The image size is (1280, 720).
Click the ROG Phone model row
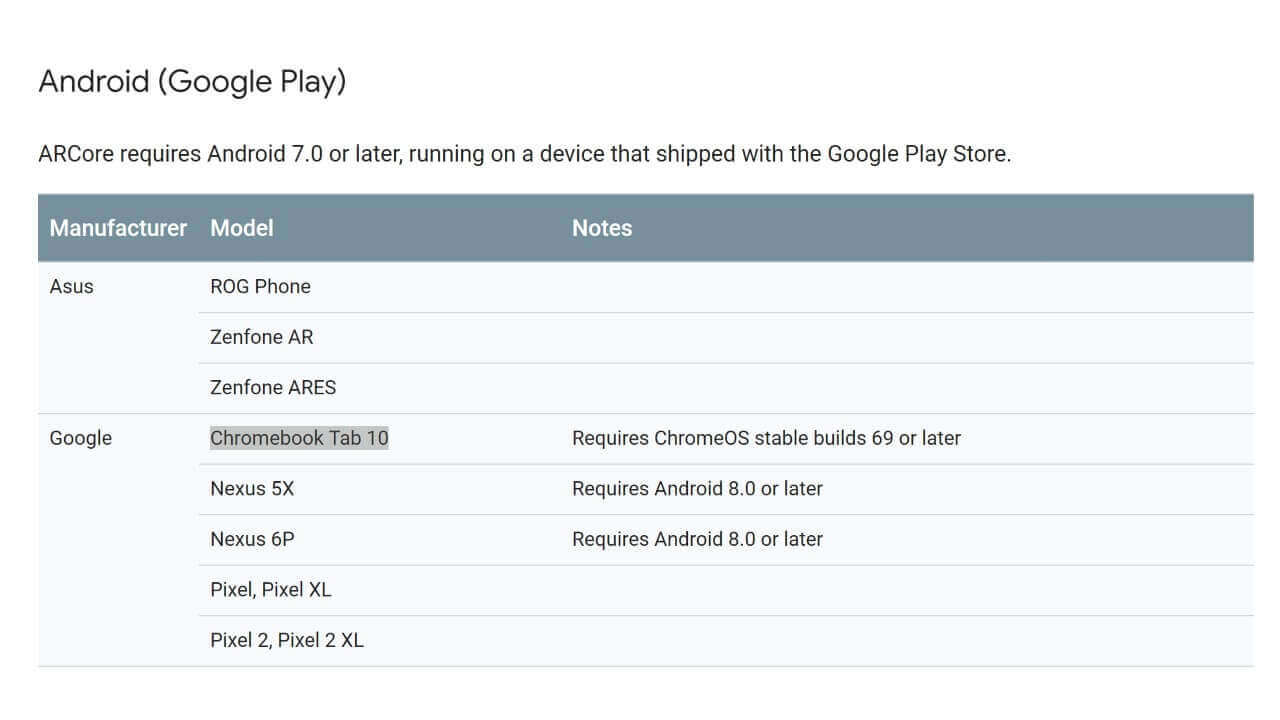click(260, 286)
